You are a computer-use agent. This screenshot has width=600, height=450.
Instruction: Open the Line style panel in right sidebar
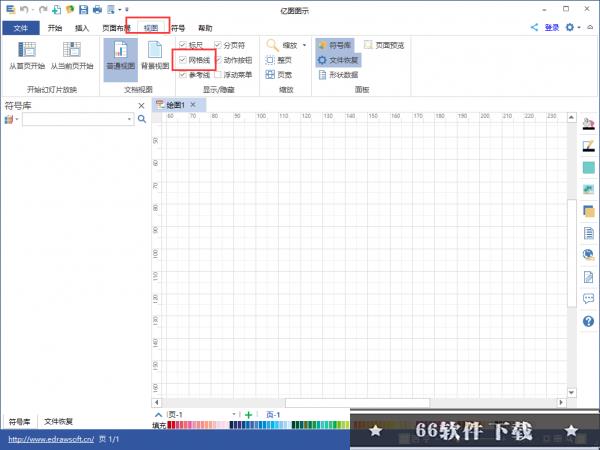pyautogui.click(x=589, y=146)
